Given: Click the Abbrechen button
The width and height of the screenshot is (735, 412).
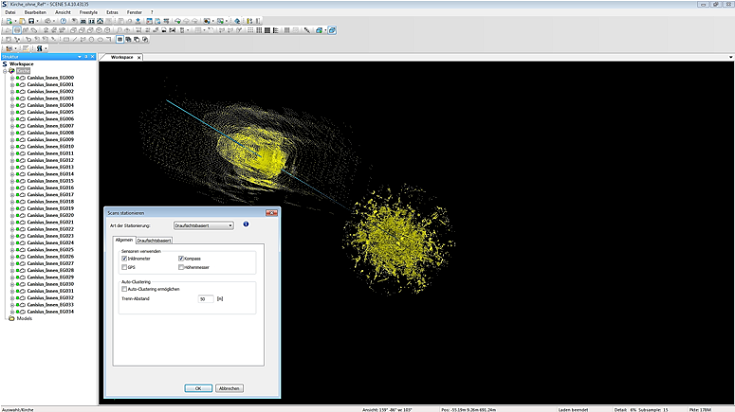Looking at the screenshot, I should (x=229, y=388).
